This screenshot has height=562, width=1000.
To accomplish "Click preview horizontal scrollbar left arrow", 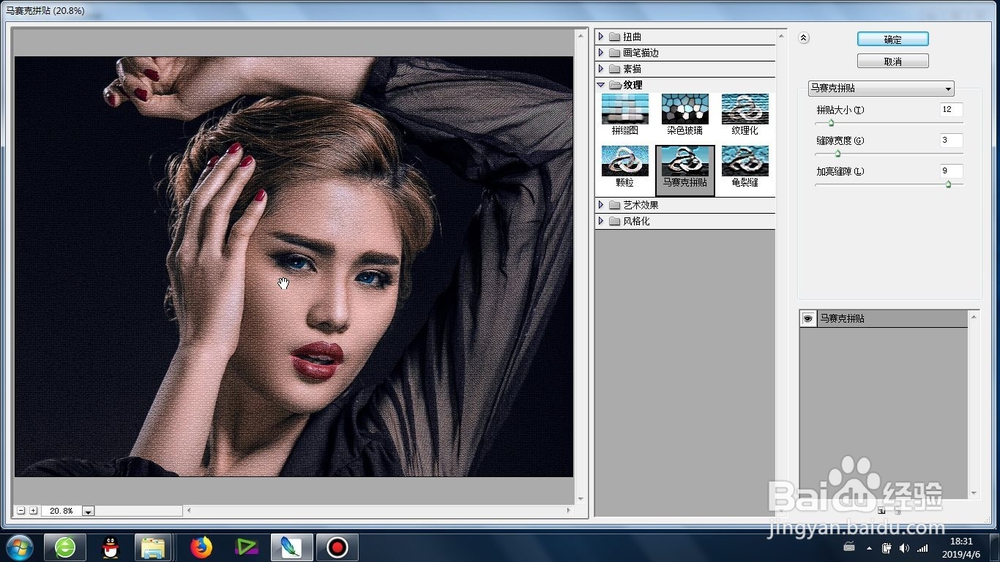I will [x=189, y=510].
